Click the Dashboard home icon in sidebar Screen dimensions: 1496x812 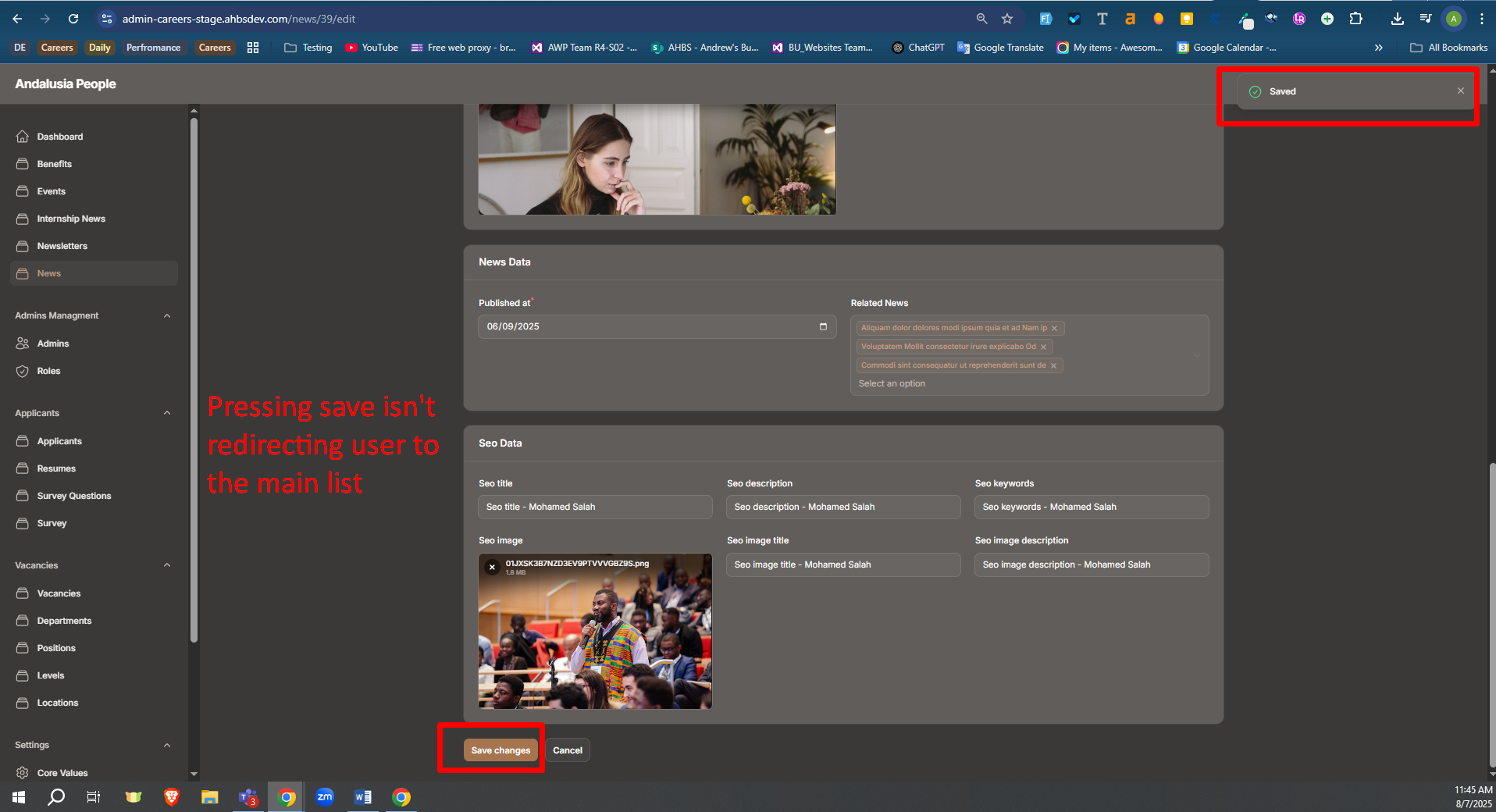(23, 137)
